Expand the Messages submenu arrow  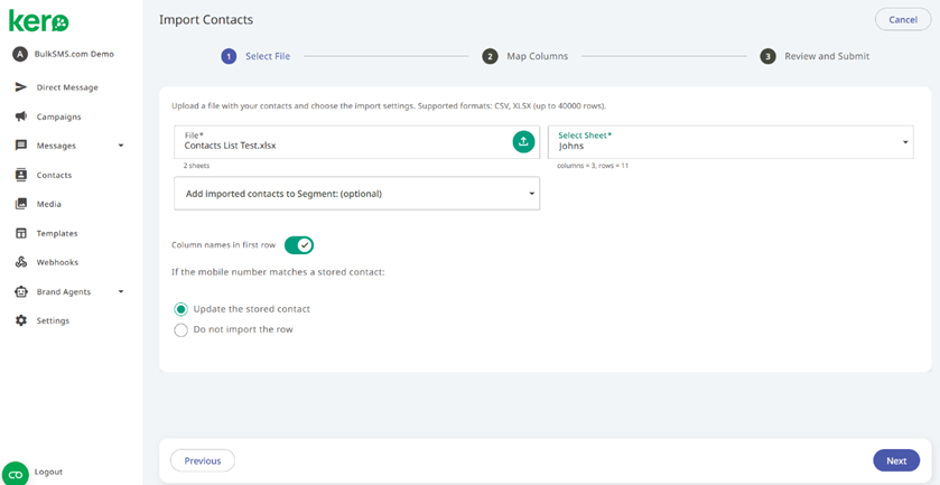(121, 146)
